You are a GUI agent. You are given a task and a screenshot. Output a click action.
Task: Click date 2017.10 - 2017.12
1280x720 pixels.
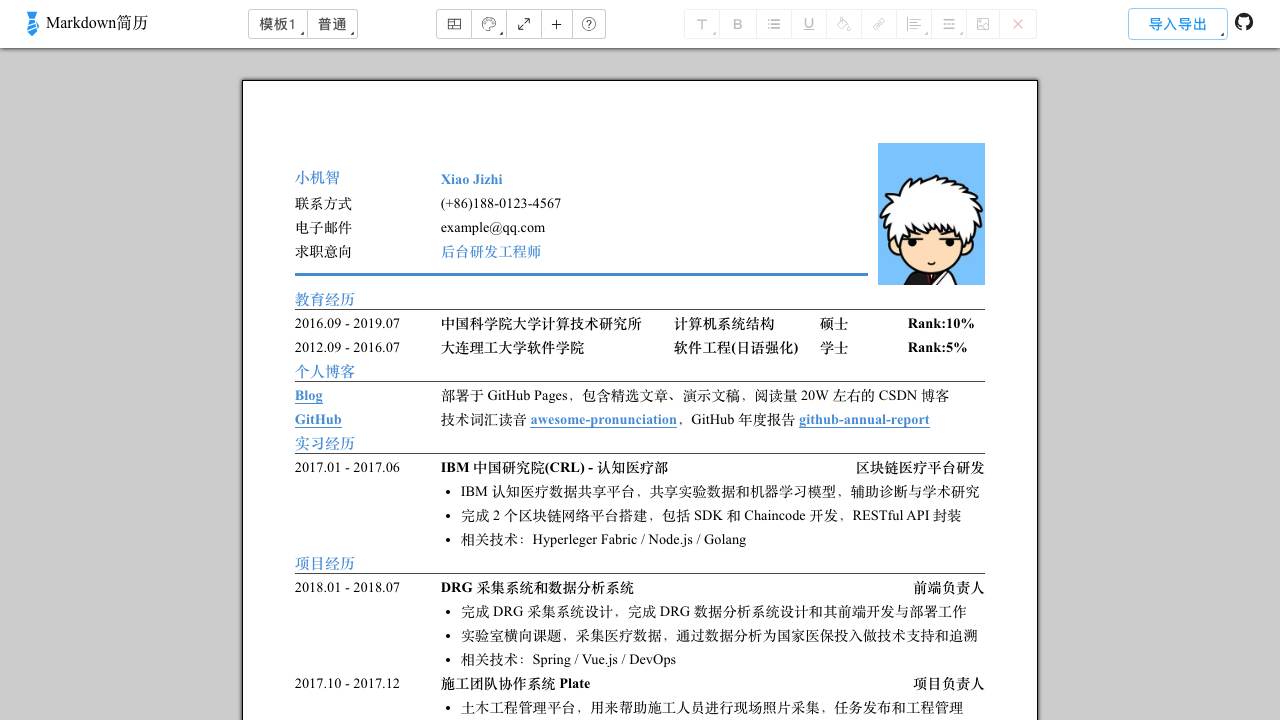[x=347, y=684]
